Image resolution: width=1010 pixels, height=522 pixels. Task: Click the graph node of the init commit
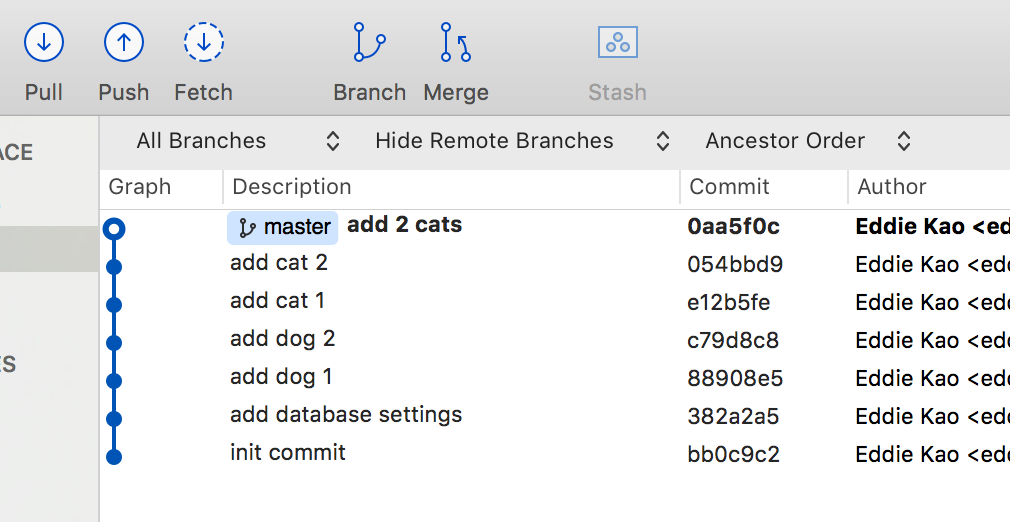point(114,457)
